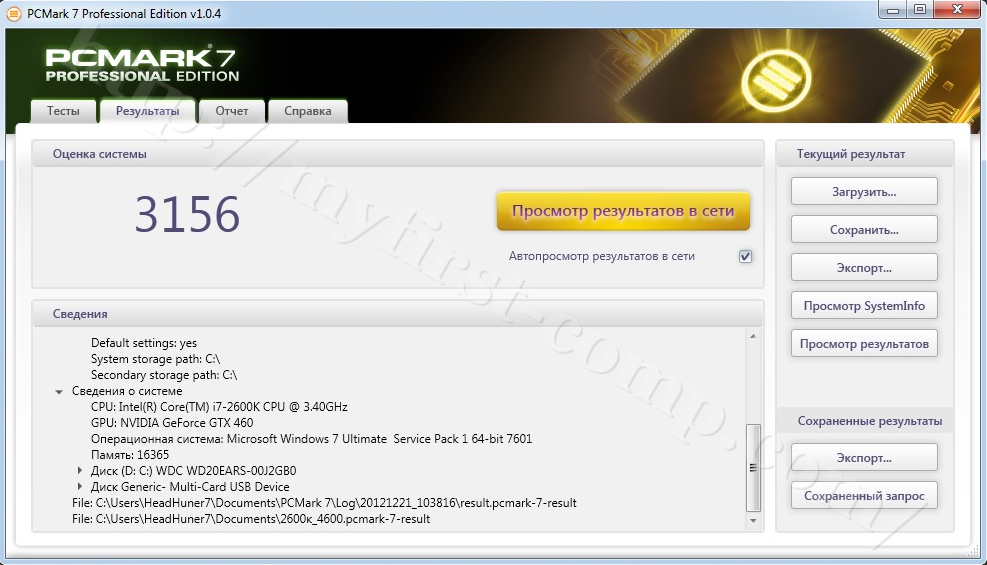The height and width of the screenshot is (565, 987).
Task: Select the GPU: NVIDIA GeForce GTX 460 line
Action: tap(172, 423)
